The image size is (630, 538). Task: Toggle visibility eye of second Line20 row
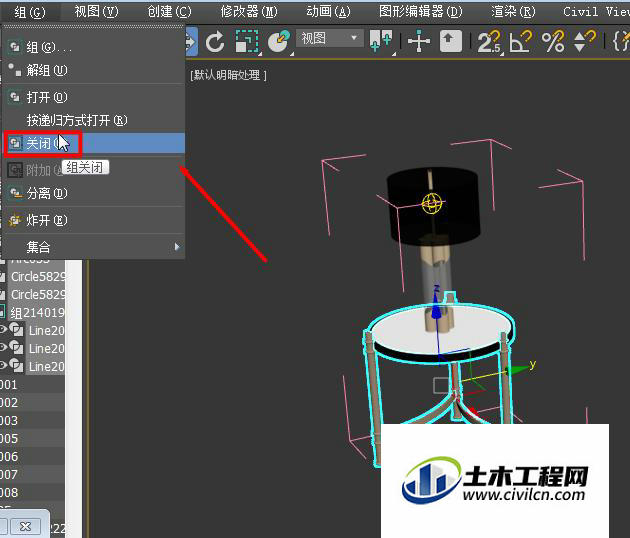click(3, 347)
